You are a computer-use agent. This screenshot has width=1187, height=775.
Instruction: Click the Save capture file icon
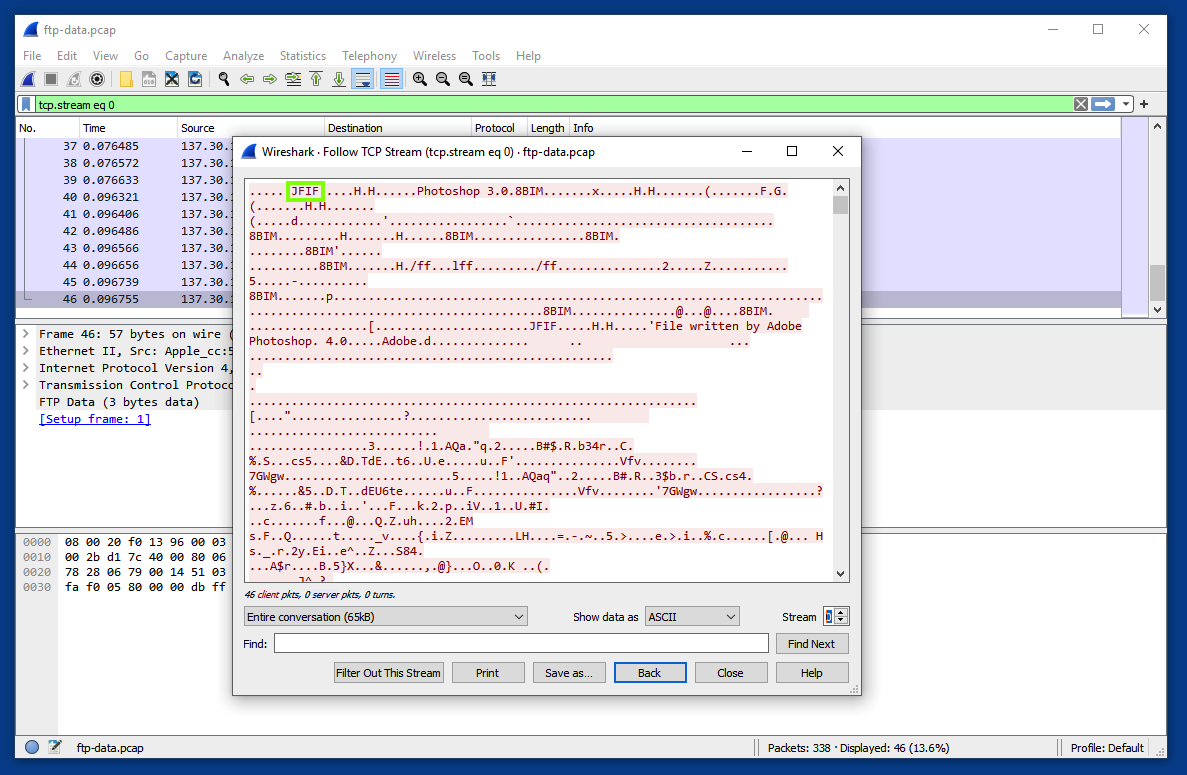click(x=149, y=79)
